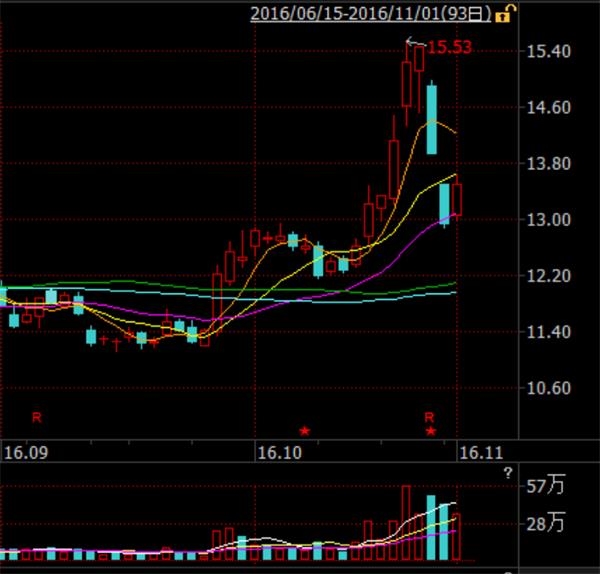Select the last red candlestick at right edge
The image size is (600, 574).
[x=457, y=198]
